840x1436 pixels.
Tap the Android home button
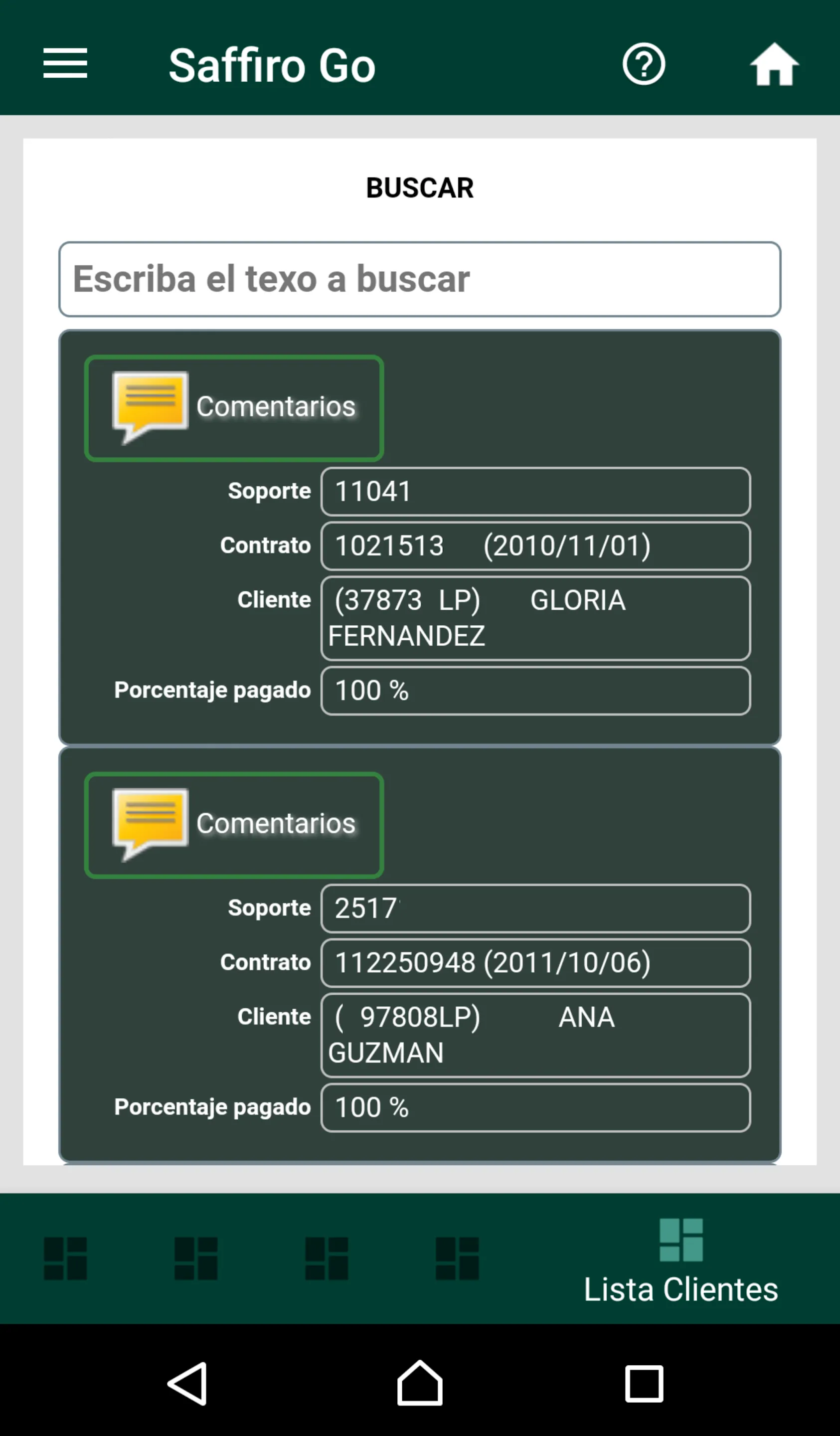pyautogui.click(x=420, y=1383)
